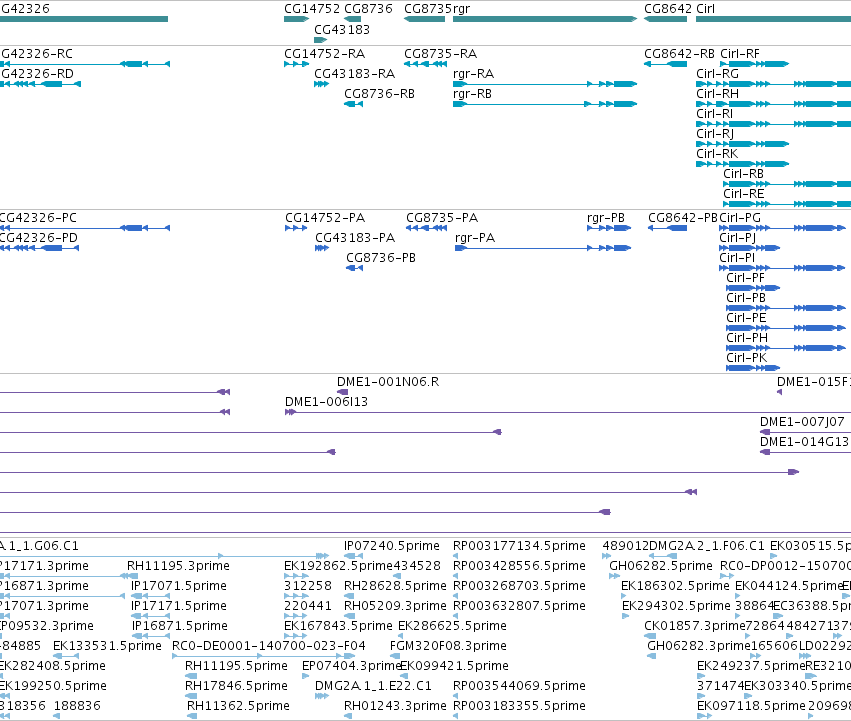This screenshot has width=851, height=721.
Task: Click the Cirl-RG transcript label
Action: pyautogui.click(x=717, y=74)
